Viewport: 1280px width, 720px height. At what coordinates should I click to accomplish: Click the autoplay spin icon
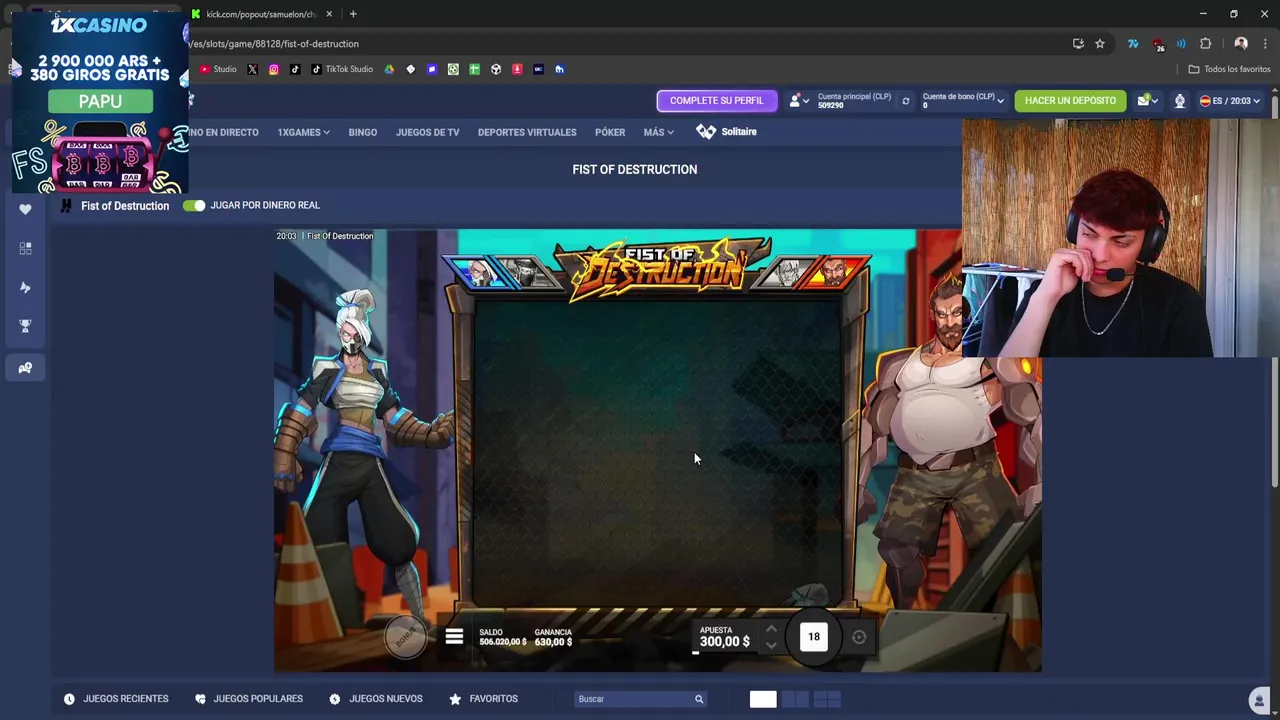[859, 637]
